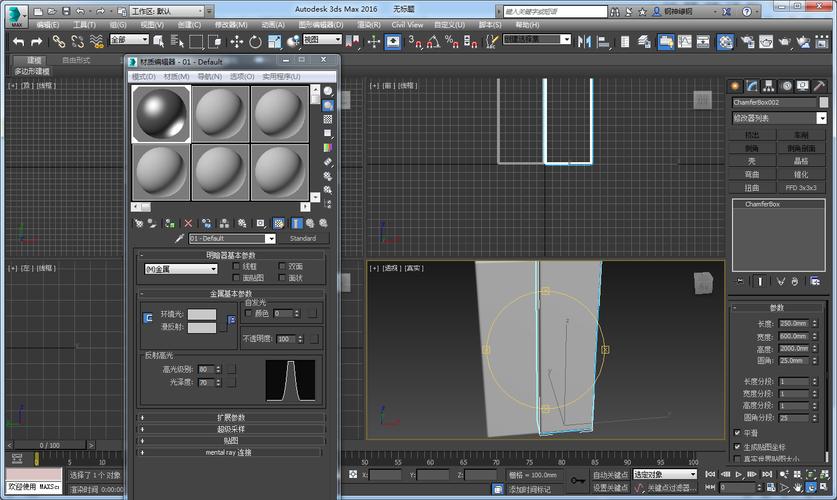This screenshot has width=837, height=500.
Task: Select the Select and Rotate tool
Action: coord(256,41)
